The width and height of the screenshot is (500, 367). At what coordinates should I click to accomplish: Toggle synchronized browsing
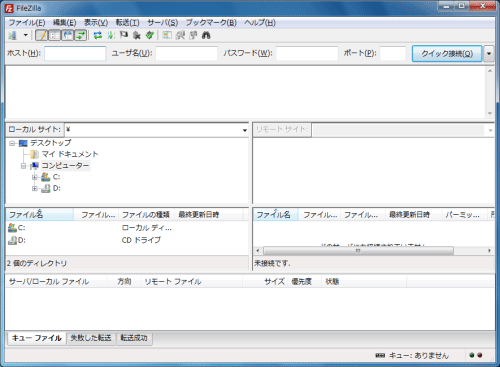click(193, 35)
